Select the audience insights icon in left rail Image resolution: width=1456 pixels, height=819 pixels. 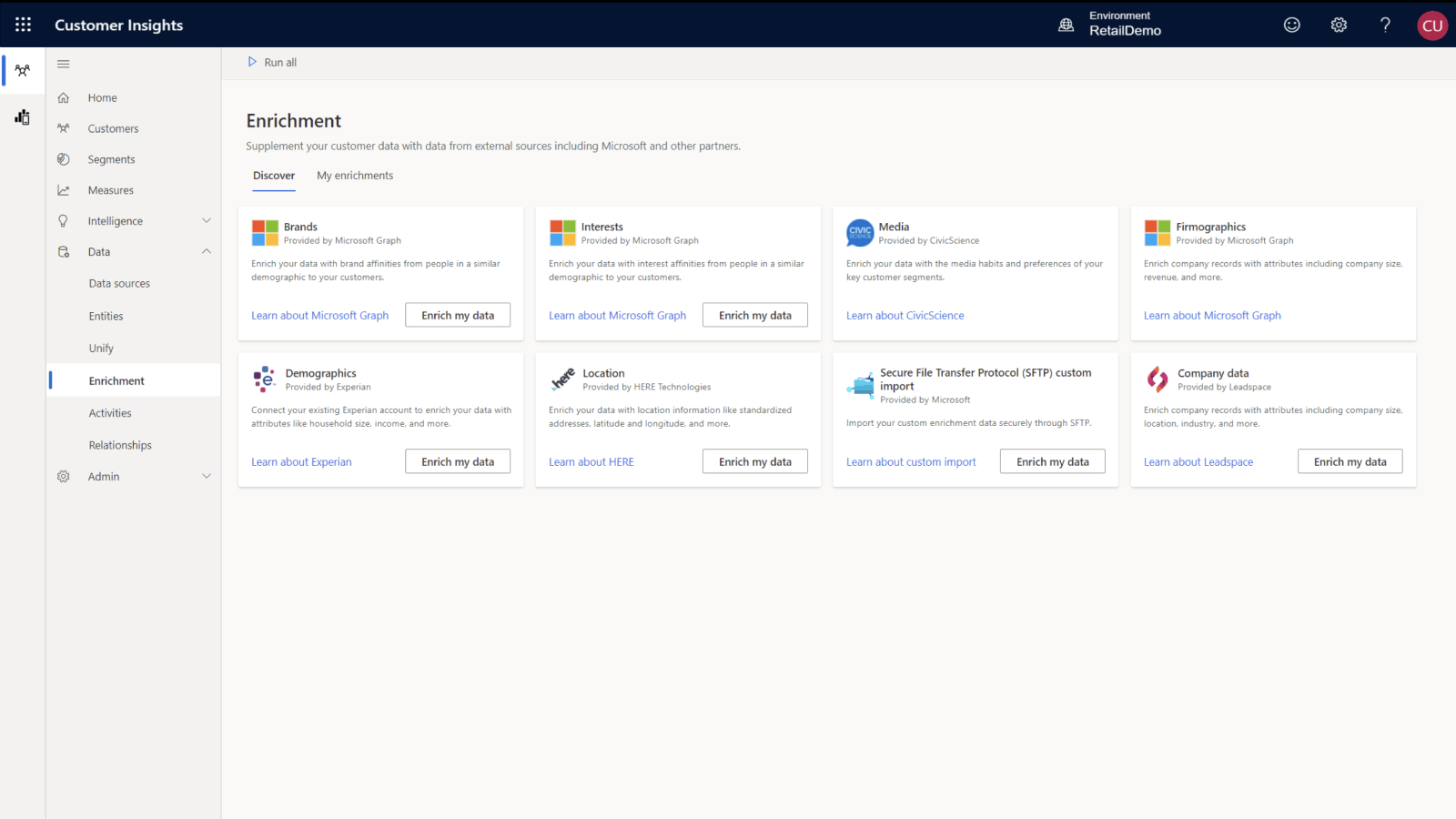pos(23,70)
